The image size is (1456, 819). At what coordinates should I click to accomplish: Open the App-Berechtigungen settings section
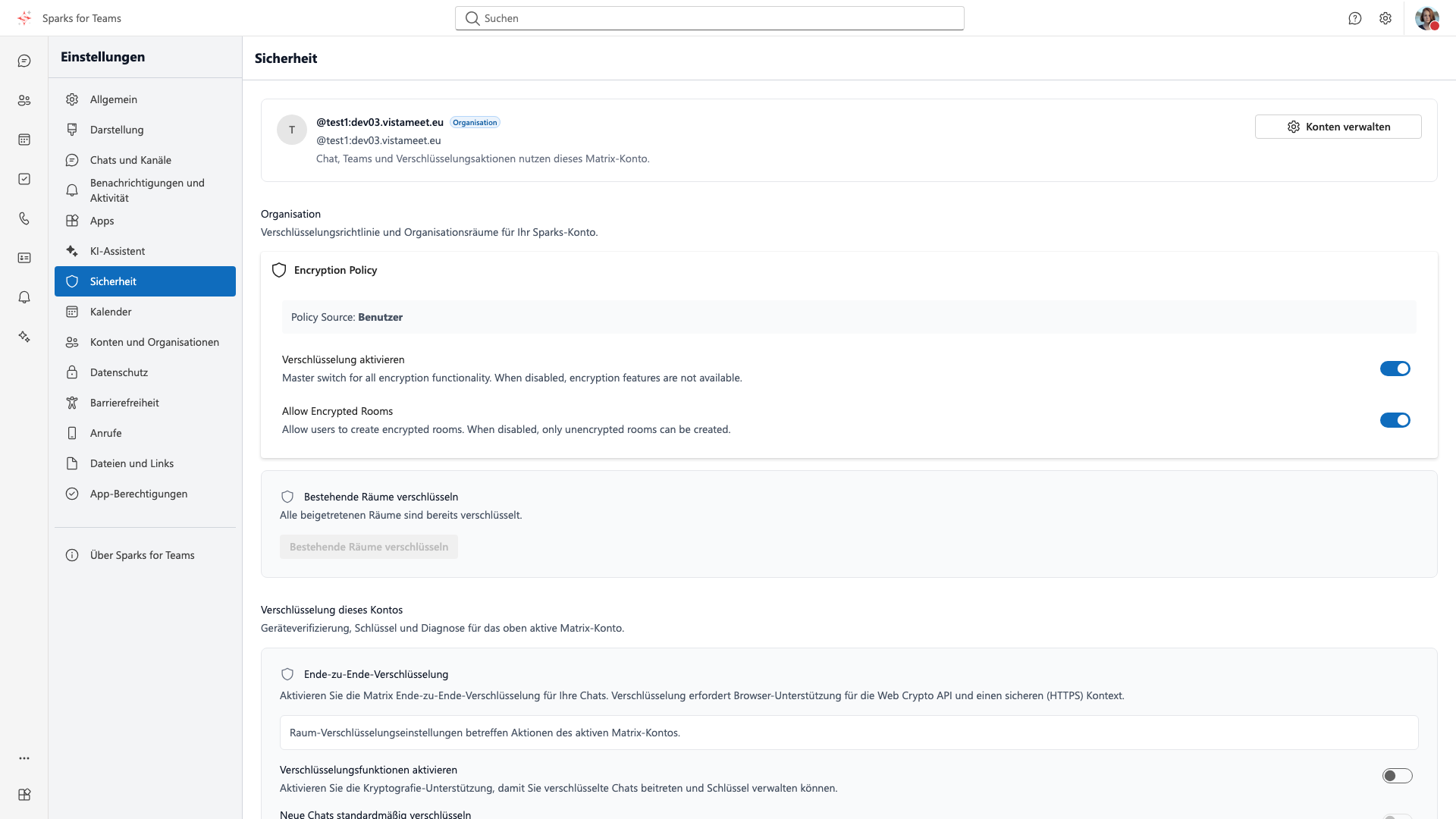point(145,494)
